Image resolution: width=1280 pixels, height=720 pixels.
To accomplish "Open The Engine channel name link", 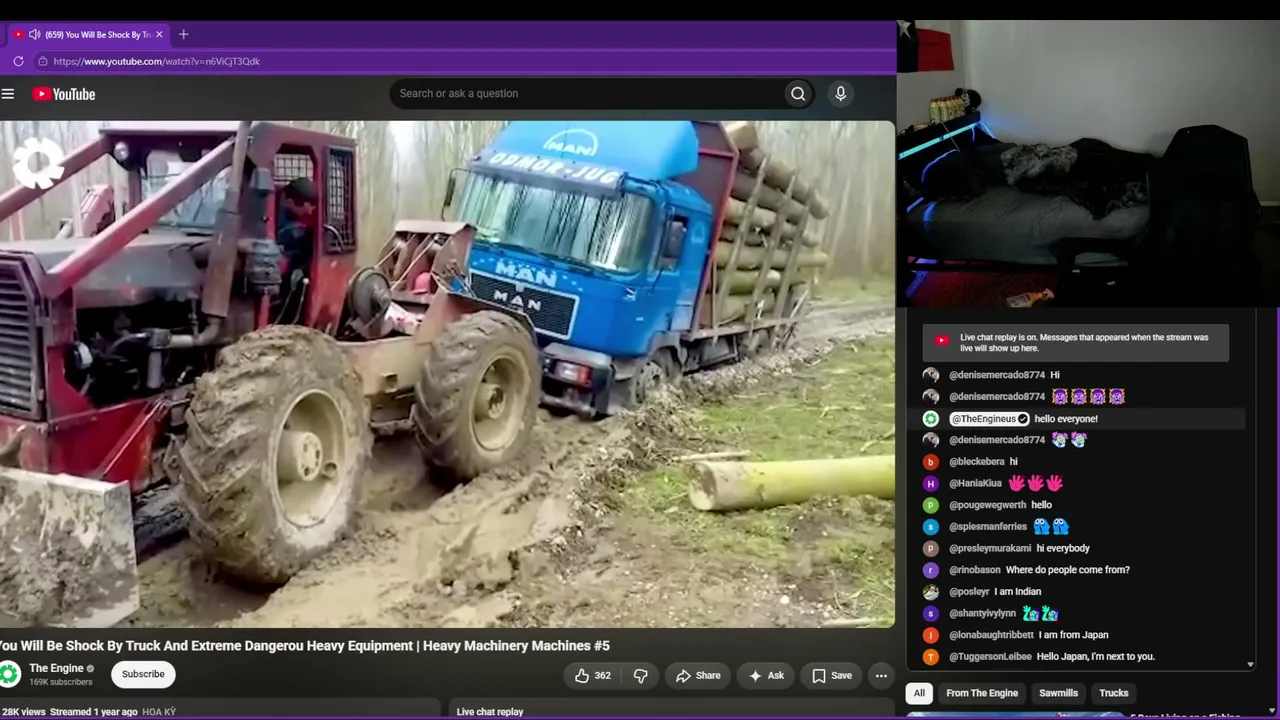I will (56, 668).
